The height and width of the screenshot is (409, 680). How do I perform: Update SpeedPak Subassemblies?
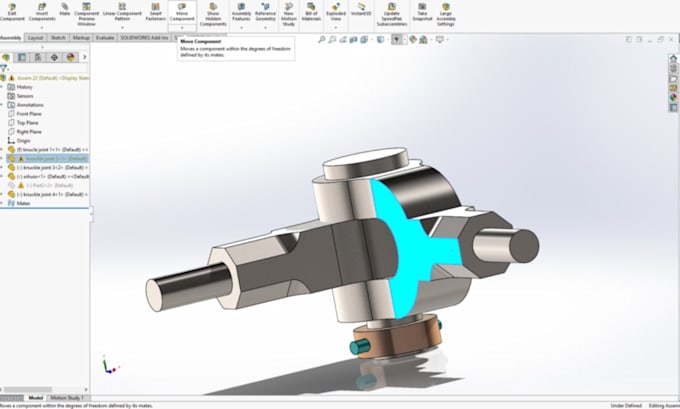[392, 14]
